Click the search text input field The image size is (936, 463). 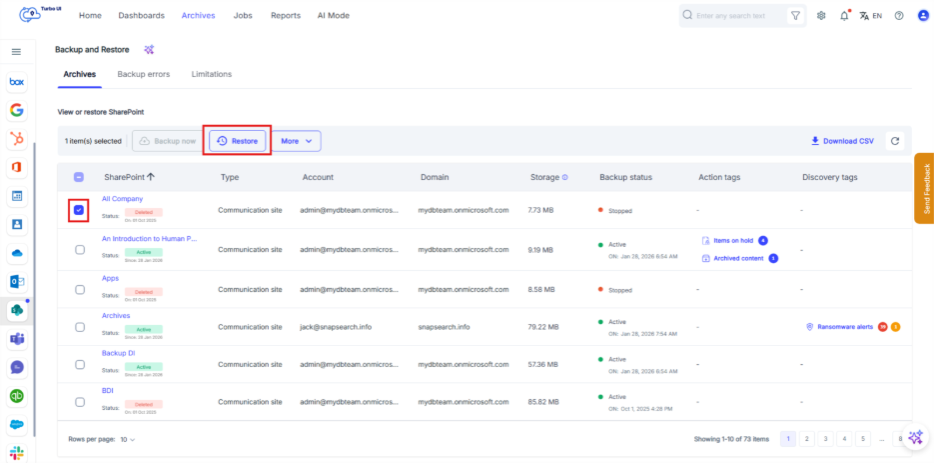(738, 16)
